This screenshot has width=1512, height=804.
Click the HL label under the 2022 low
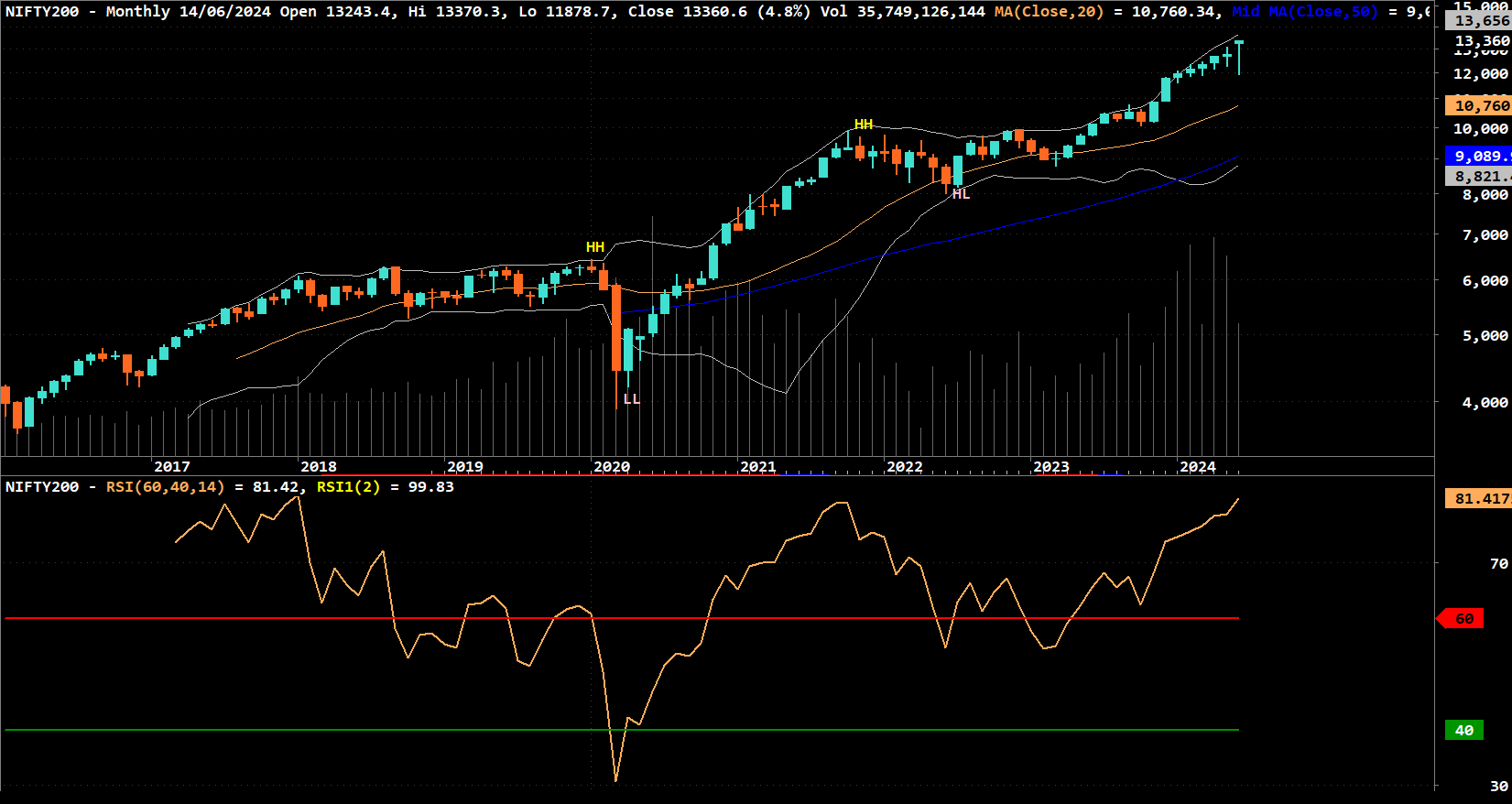tap(961, 194)
